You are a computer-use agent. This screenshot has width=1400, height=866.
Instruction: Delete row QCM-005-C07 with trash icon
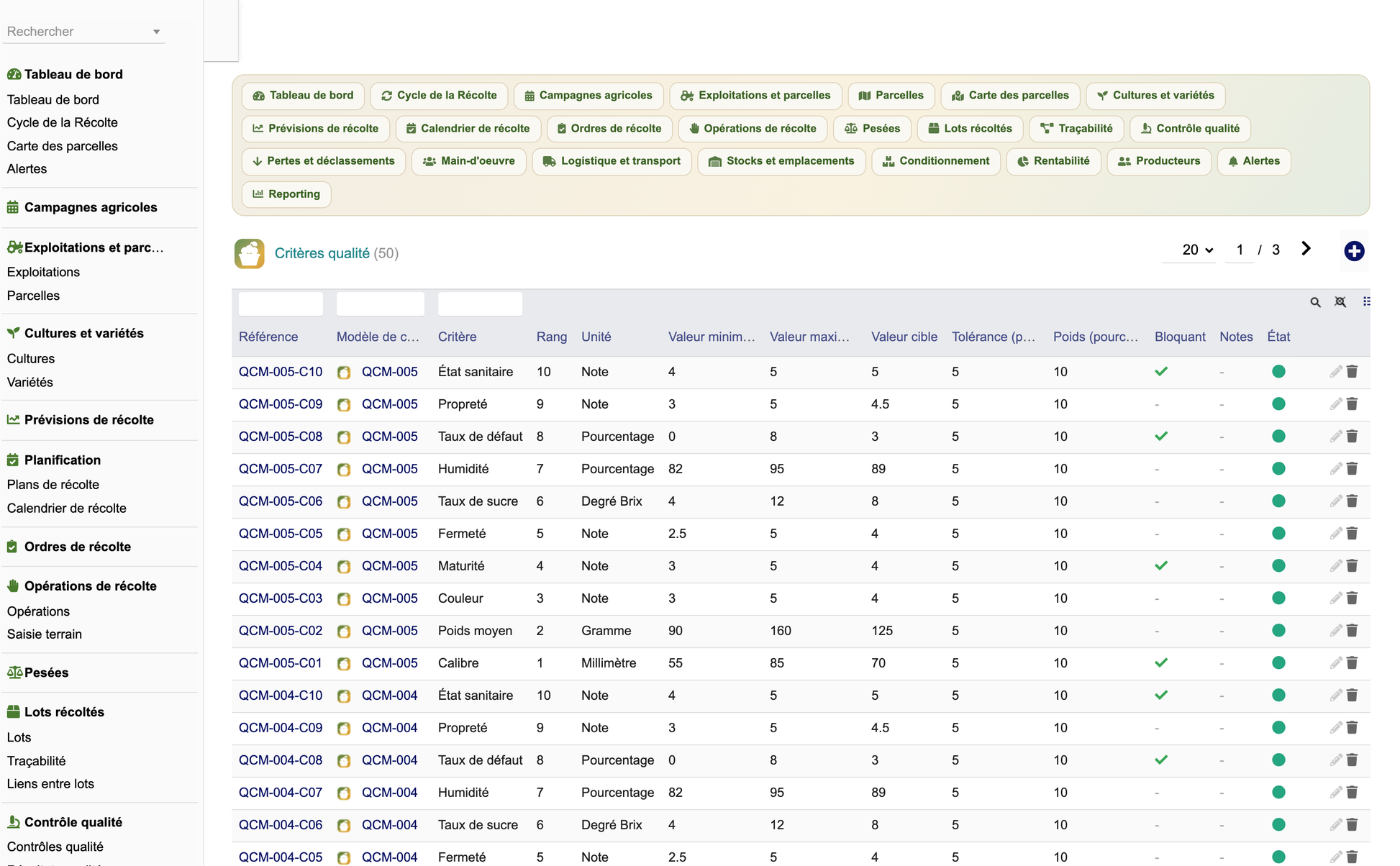point(1352,469)
